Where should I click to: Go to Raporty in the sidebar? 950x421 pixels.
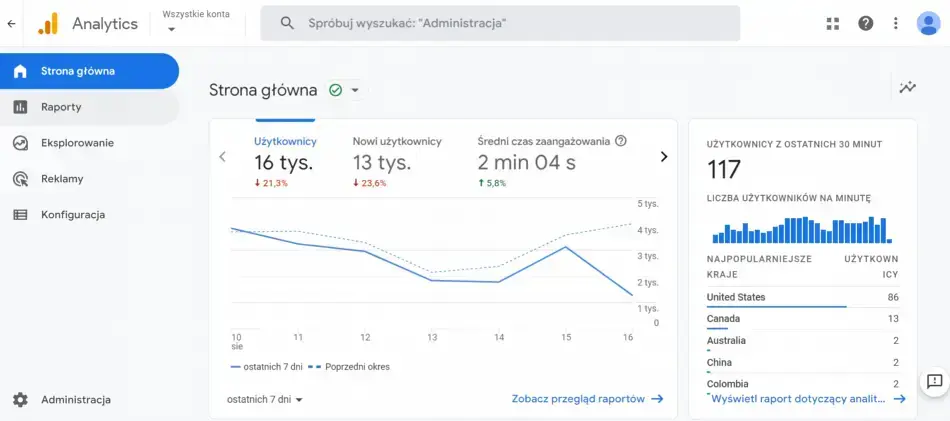click(x=61, y=107)
